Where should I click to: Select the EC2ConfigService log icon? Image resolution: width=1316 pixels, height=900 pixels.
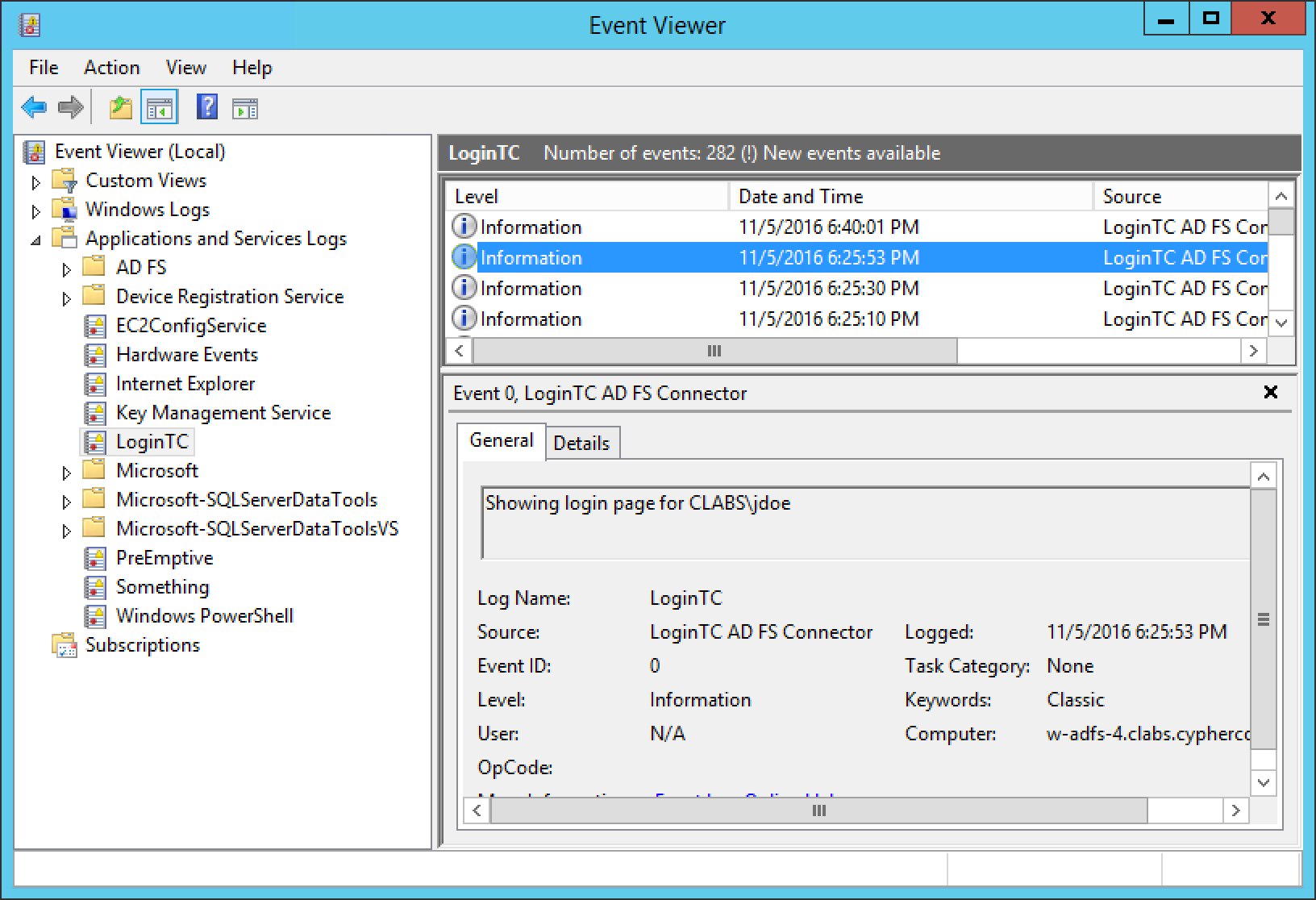95,326
